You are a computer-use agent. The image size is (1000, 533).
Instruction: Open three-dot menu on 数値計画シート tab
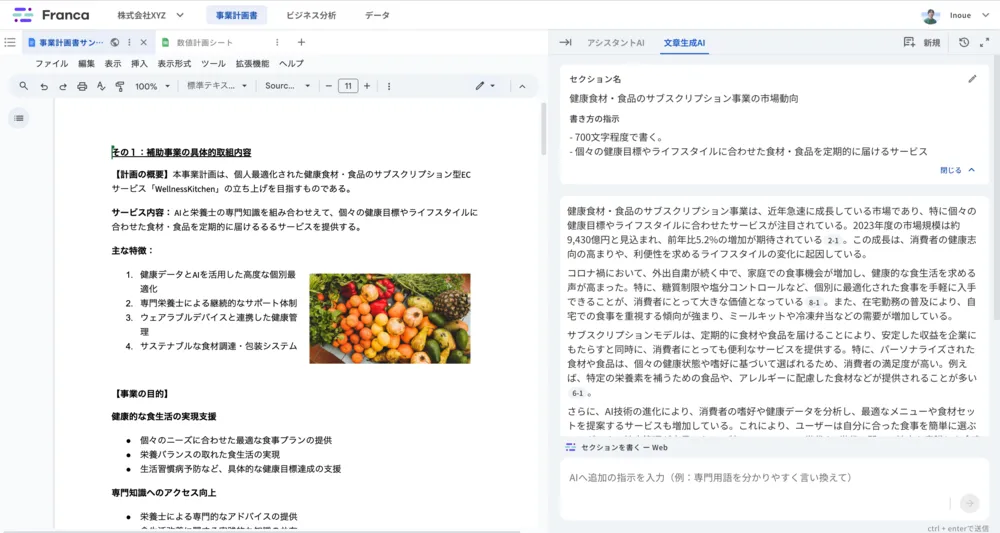click(x=277, y=42)
